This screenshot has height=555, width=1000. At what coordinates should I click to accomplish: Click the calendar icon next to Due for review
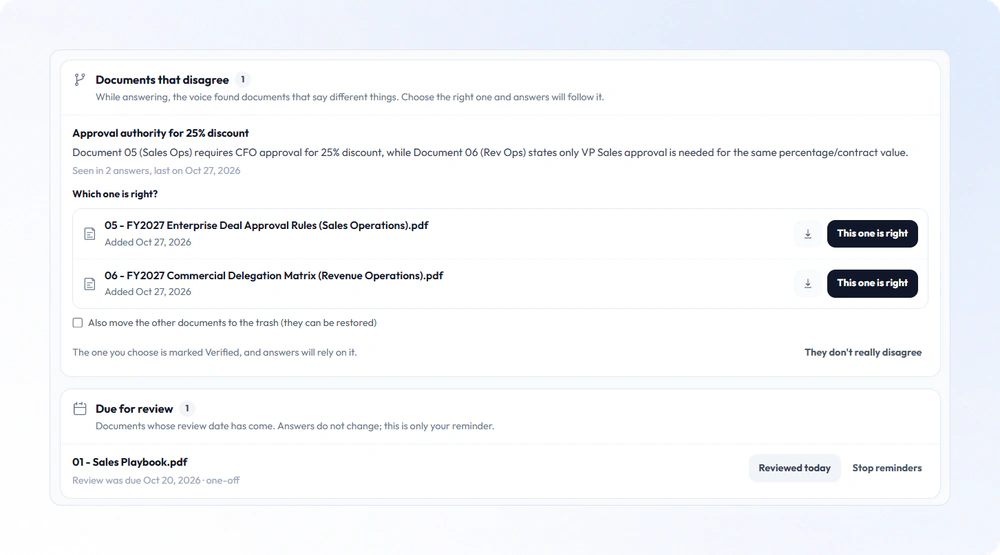pyautogui.click(x=80, y=409)
